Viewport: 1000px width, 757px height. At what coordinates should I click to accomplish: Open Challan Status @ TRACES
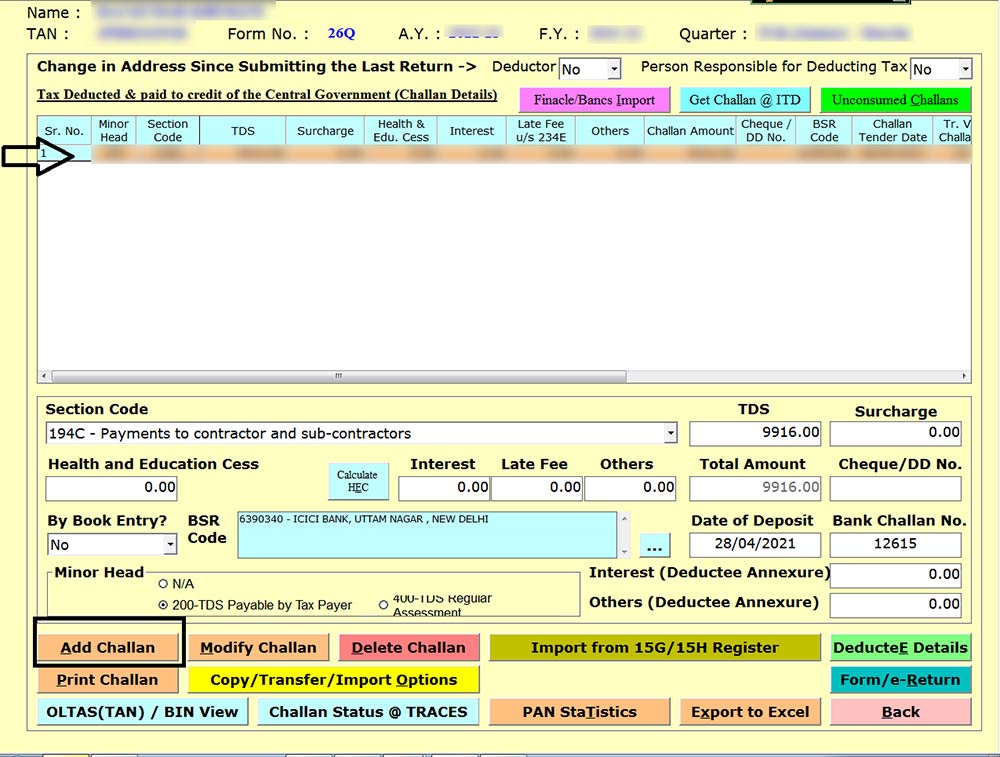point(368,712)
